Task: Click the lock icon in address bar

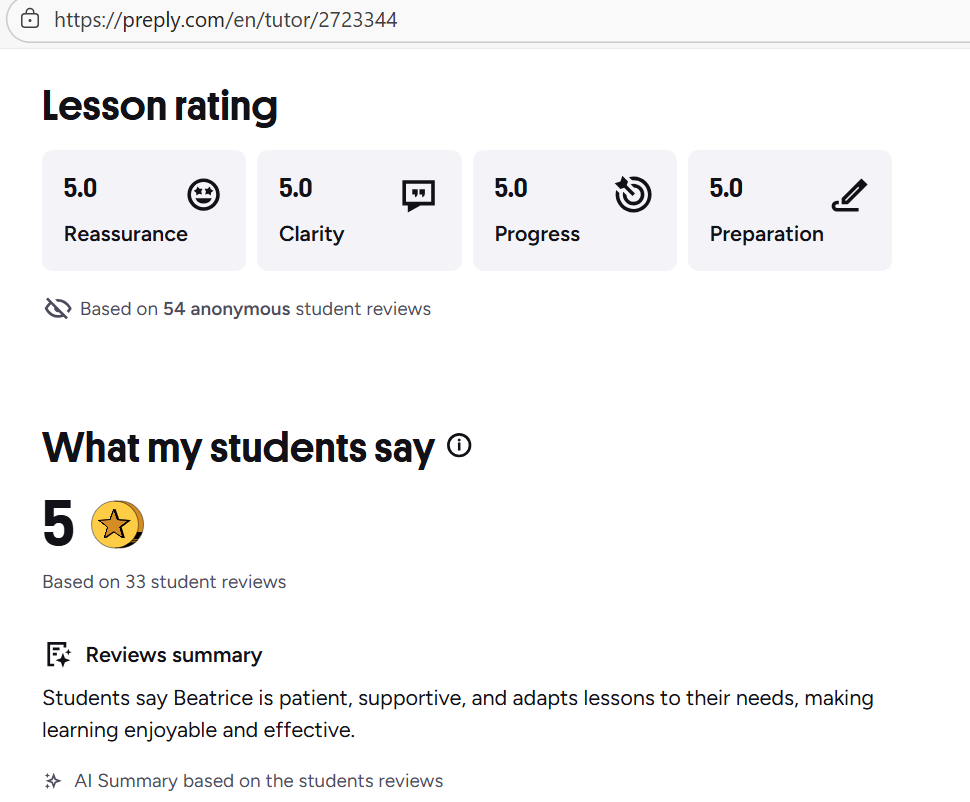Action: (30, 19)
